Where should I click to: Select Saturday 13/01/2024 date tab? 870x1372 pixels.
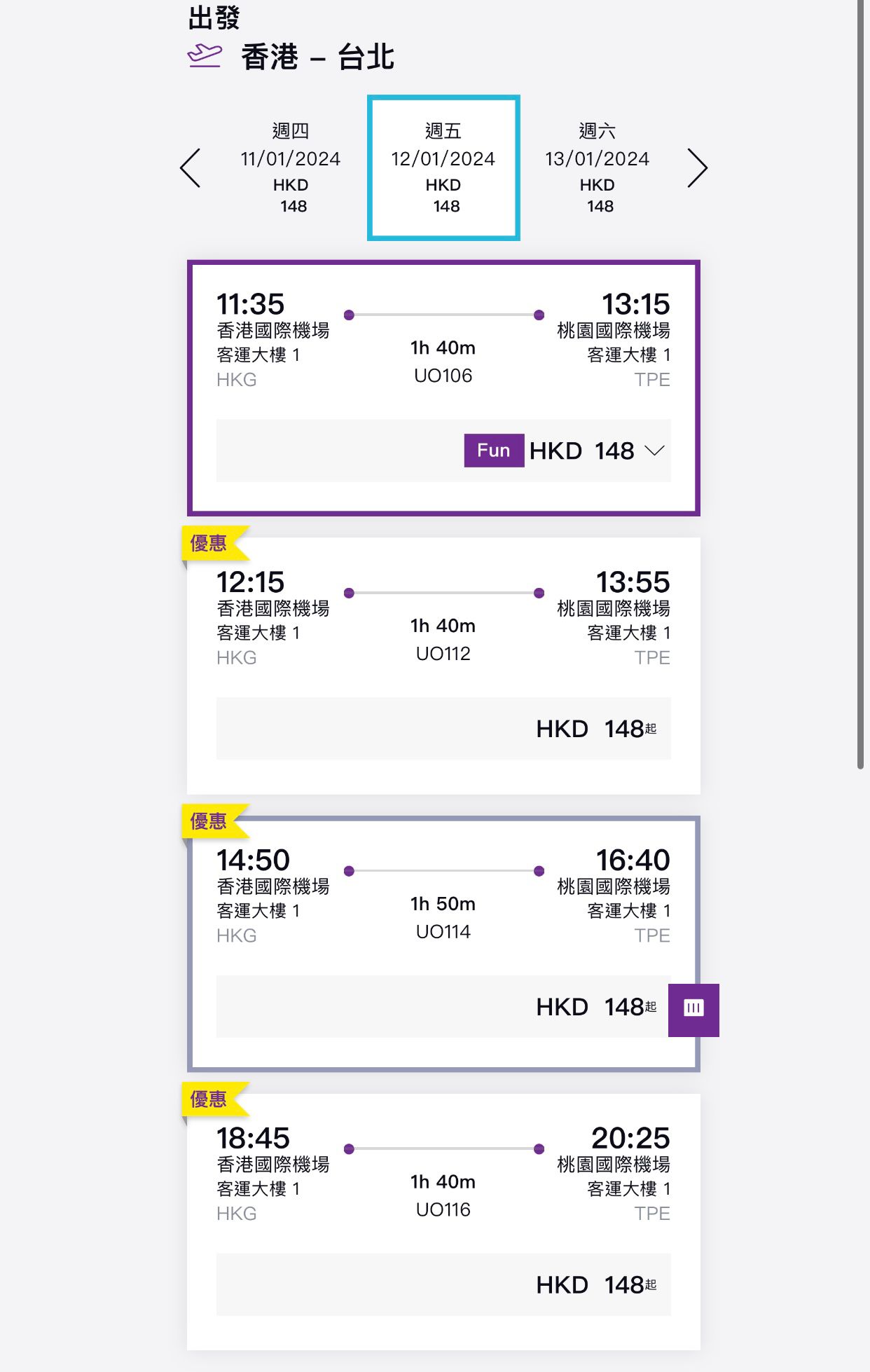(x=598, y=168)
